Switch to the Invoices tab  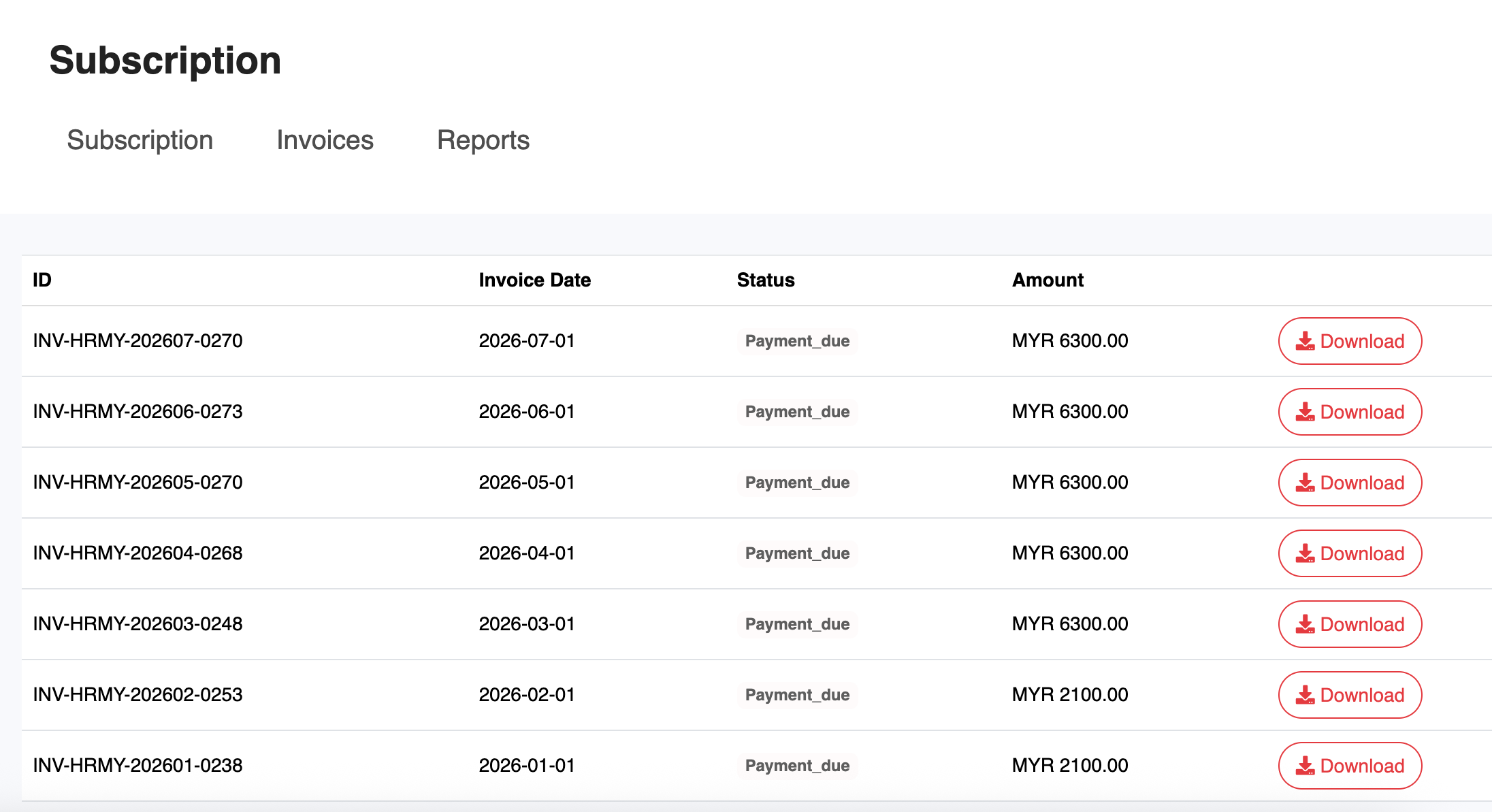pyautogui.click(x=325, y=140)
